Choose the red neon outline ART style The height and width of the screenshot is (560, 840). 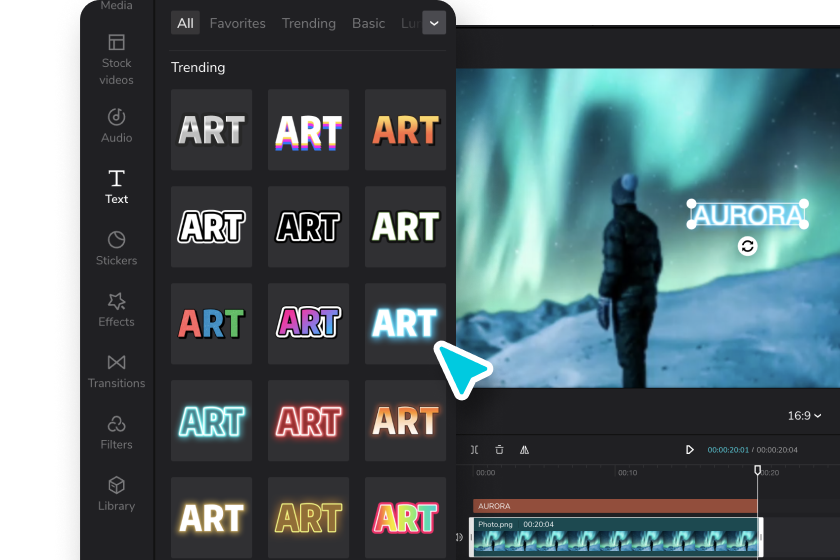tap(309, 421)
